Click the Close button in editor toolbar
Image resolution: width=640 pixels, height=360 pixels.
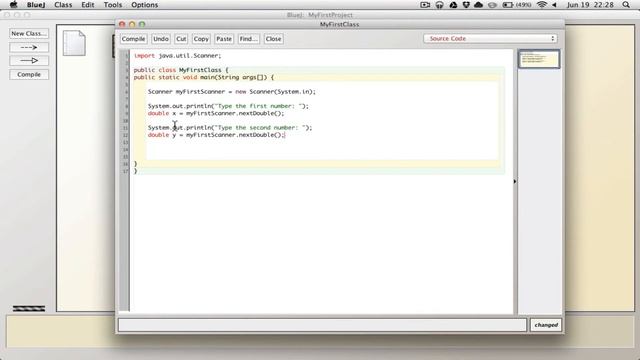coord(273,39)
